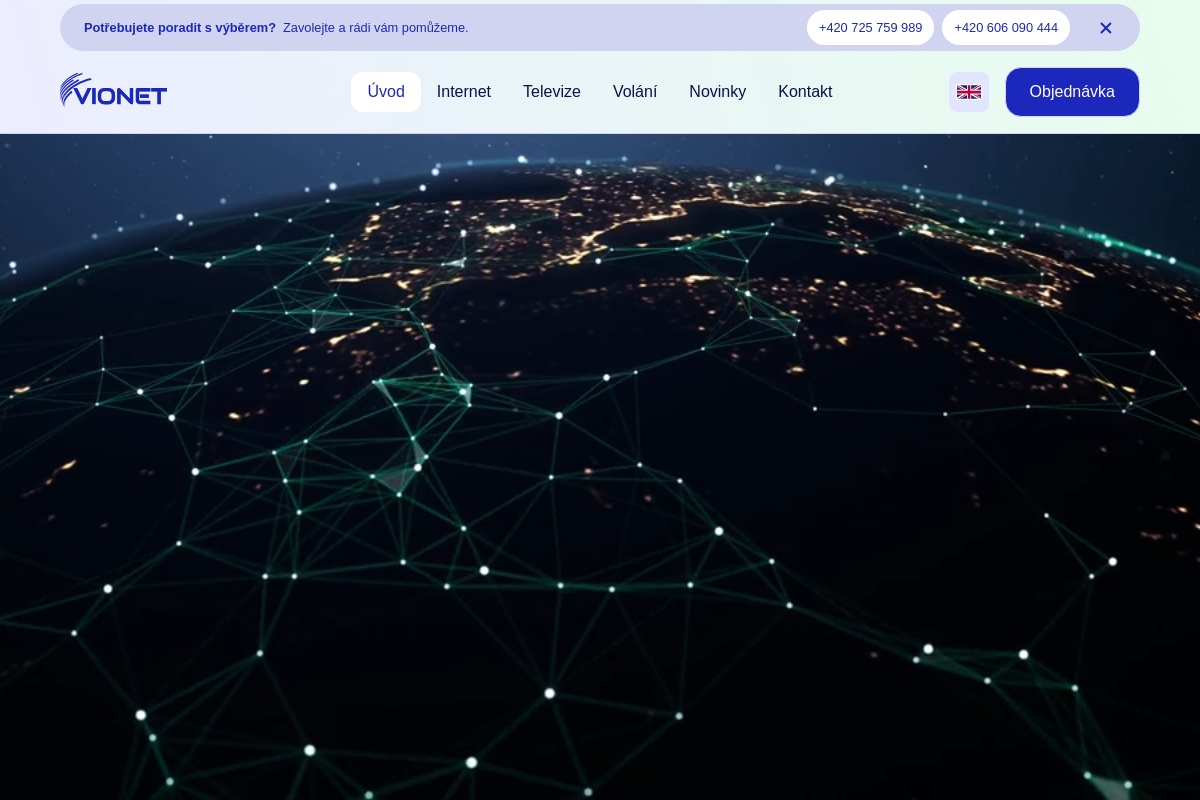
Task: Go to the Úvod home tab
Action: click(x=385, y=92)
